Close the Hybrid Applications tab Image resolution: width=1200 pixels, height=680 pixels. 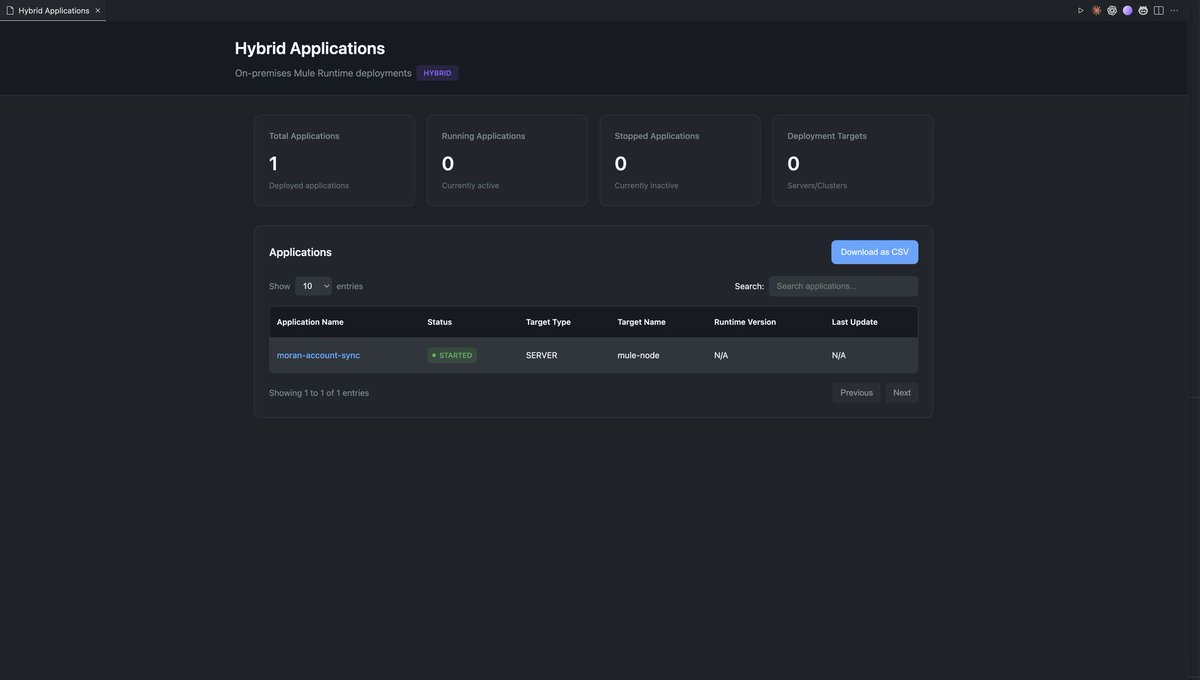98,10
